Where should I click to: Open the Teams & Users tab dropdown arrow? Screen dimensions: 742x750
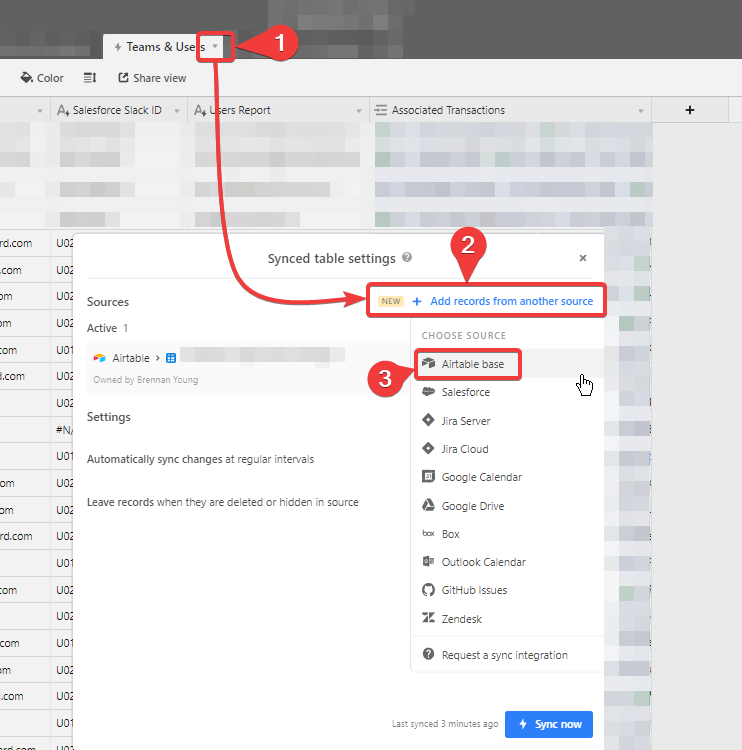coord(215,46)
